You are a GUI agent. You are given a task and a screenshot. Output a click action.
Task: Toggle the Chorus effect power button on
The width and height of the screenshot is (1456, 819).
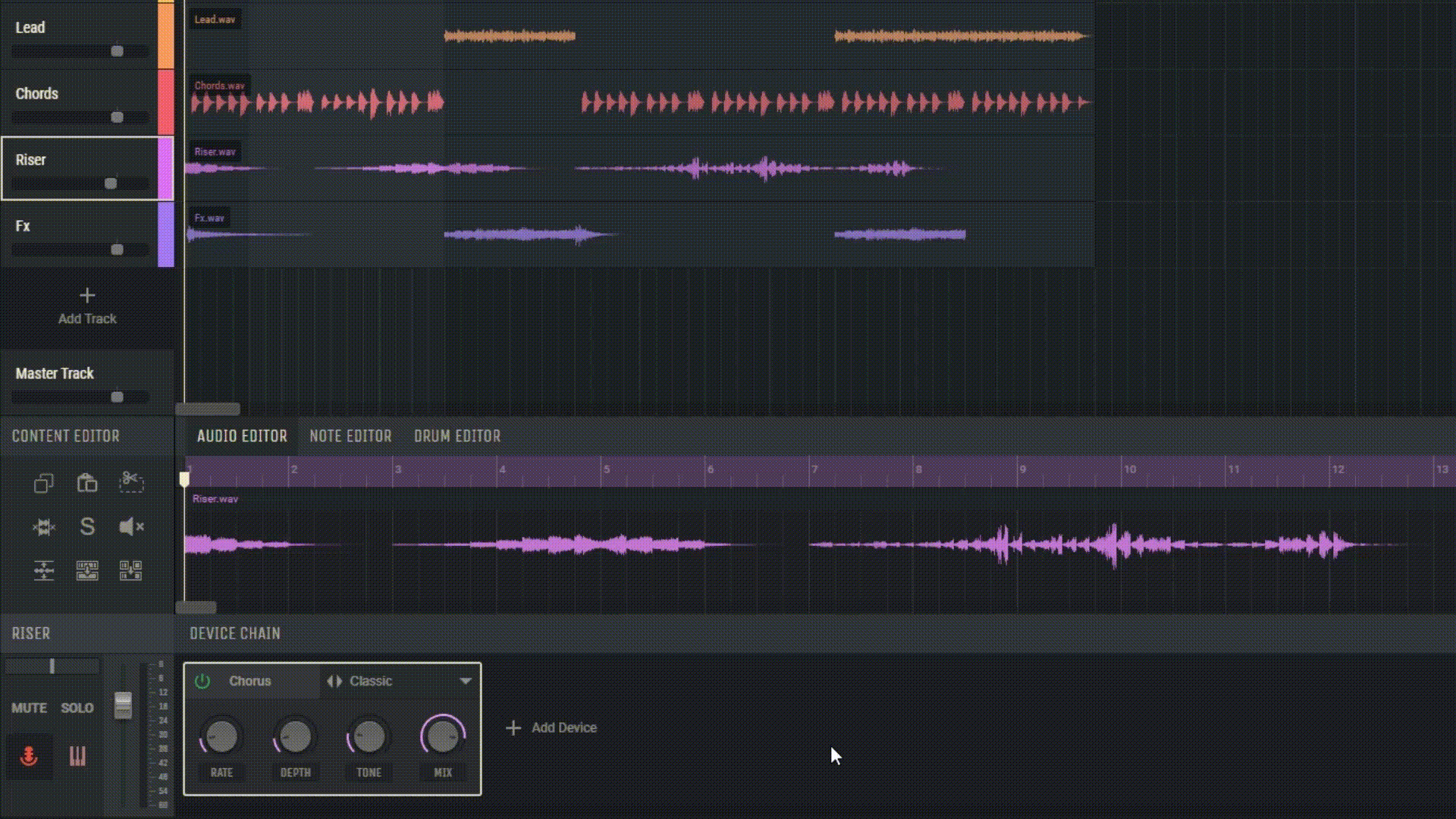[203, 680]
